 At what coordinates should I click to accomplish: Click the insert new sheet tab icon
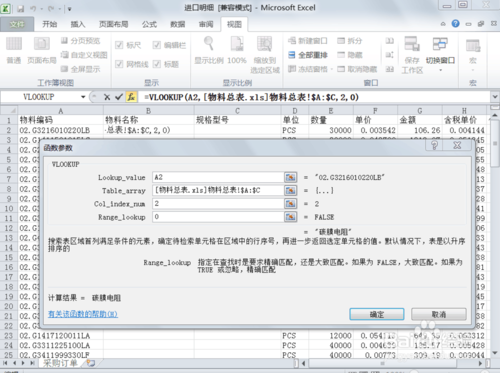click(91, 363)
